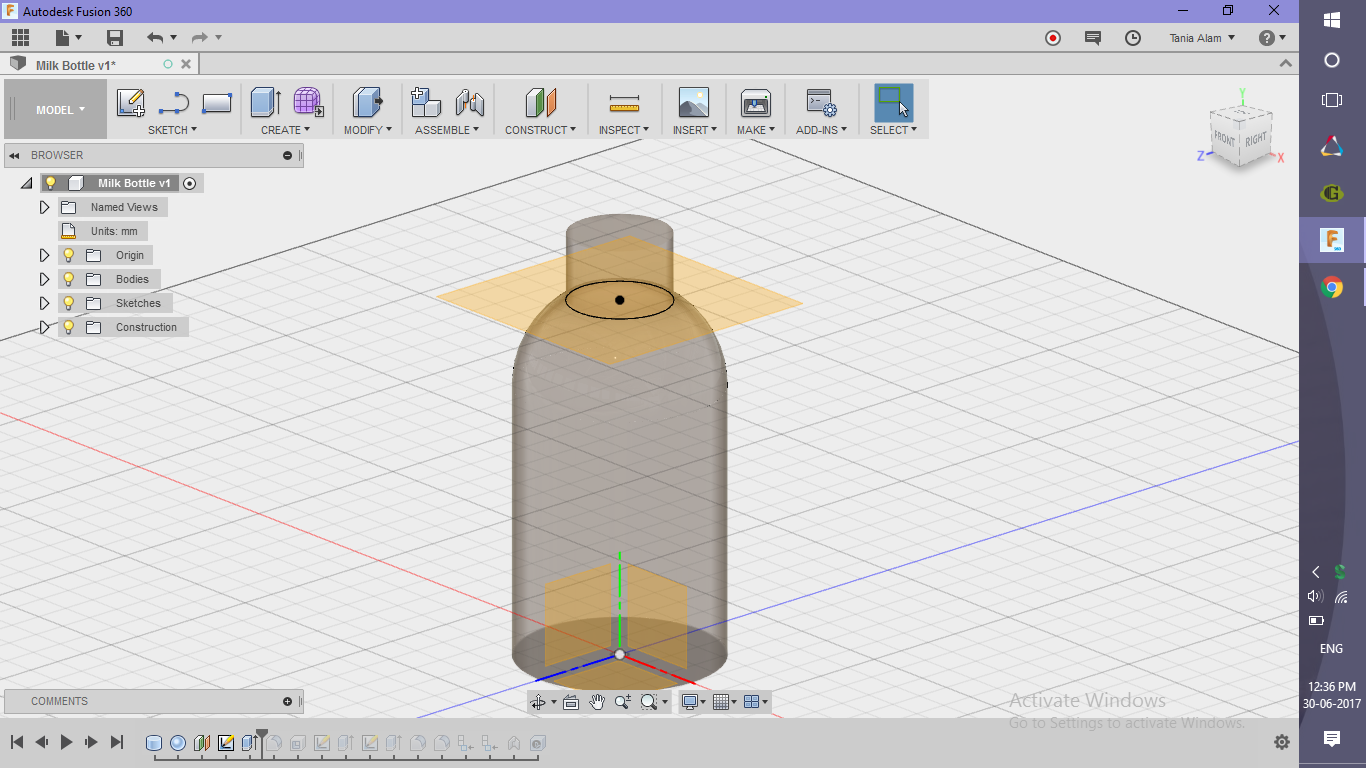Screen dimensions: 1366x768
Task: Click the Save icon
Action: coord(115,38)
